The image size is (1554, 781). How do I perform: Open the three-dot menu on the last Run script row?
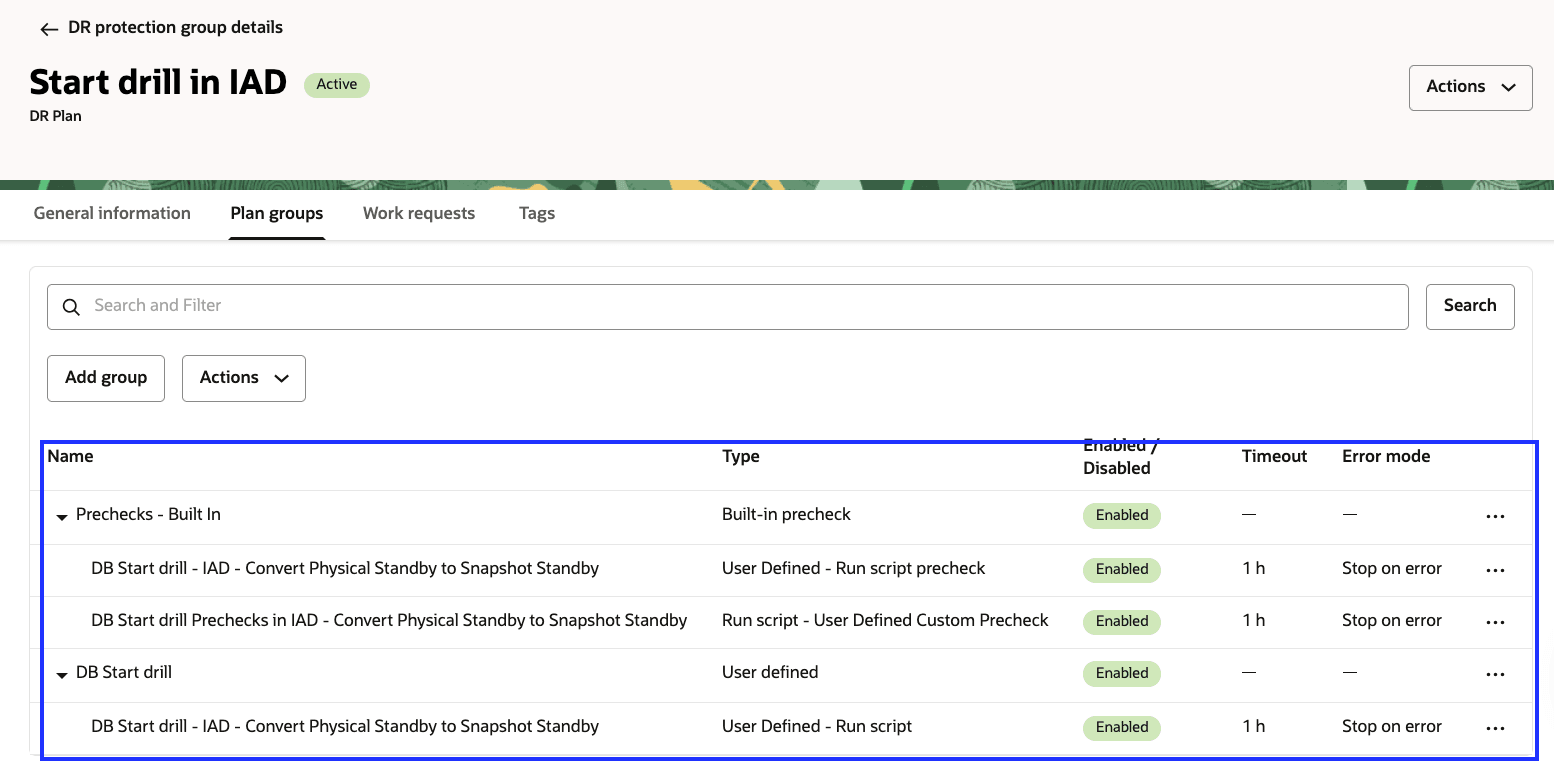[x=1495, y=727]
